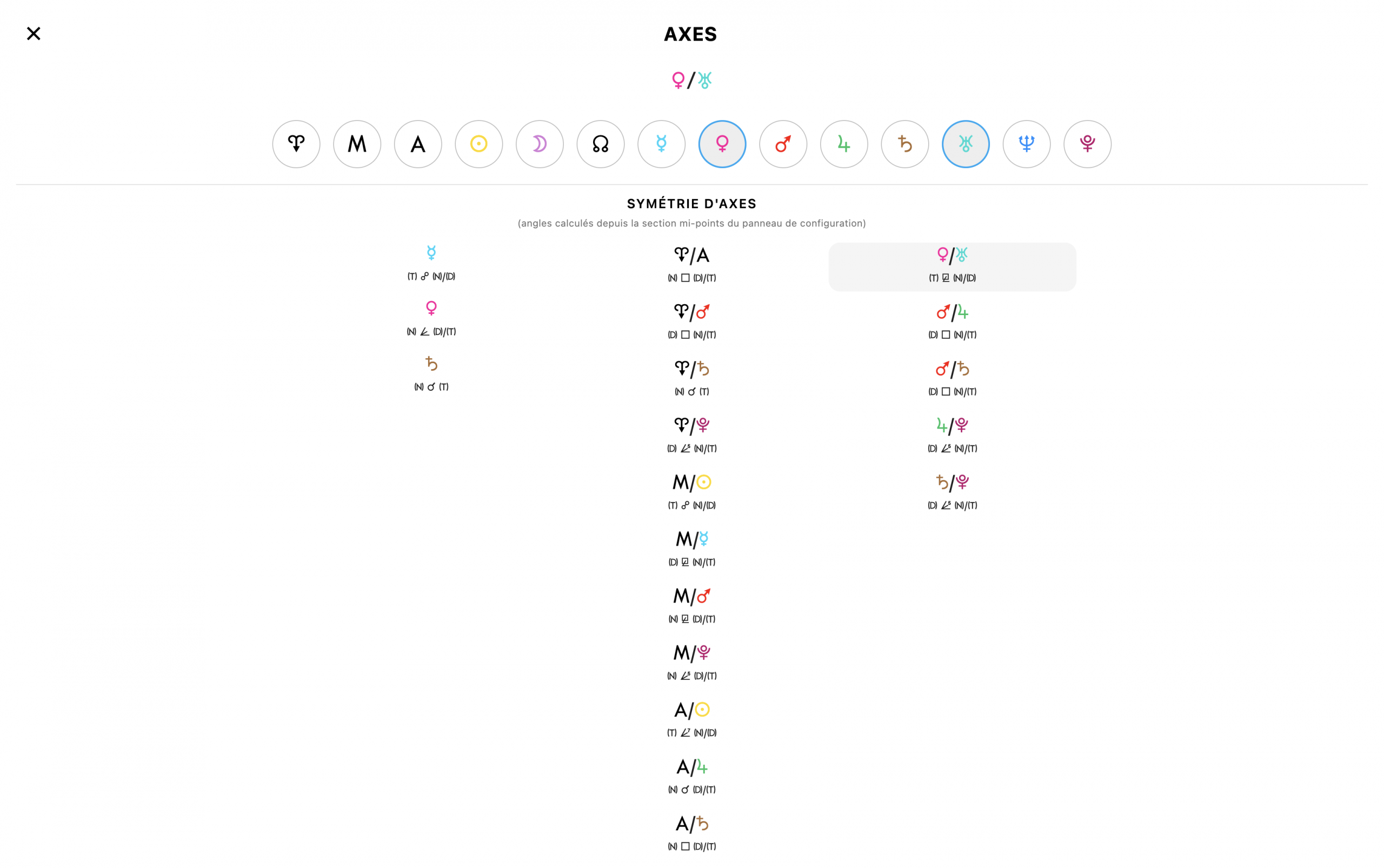Open the Mars/Jupiter midpoint entry
The image size is (1384, 868).
[952, 322]
